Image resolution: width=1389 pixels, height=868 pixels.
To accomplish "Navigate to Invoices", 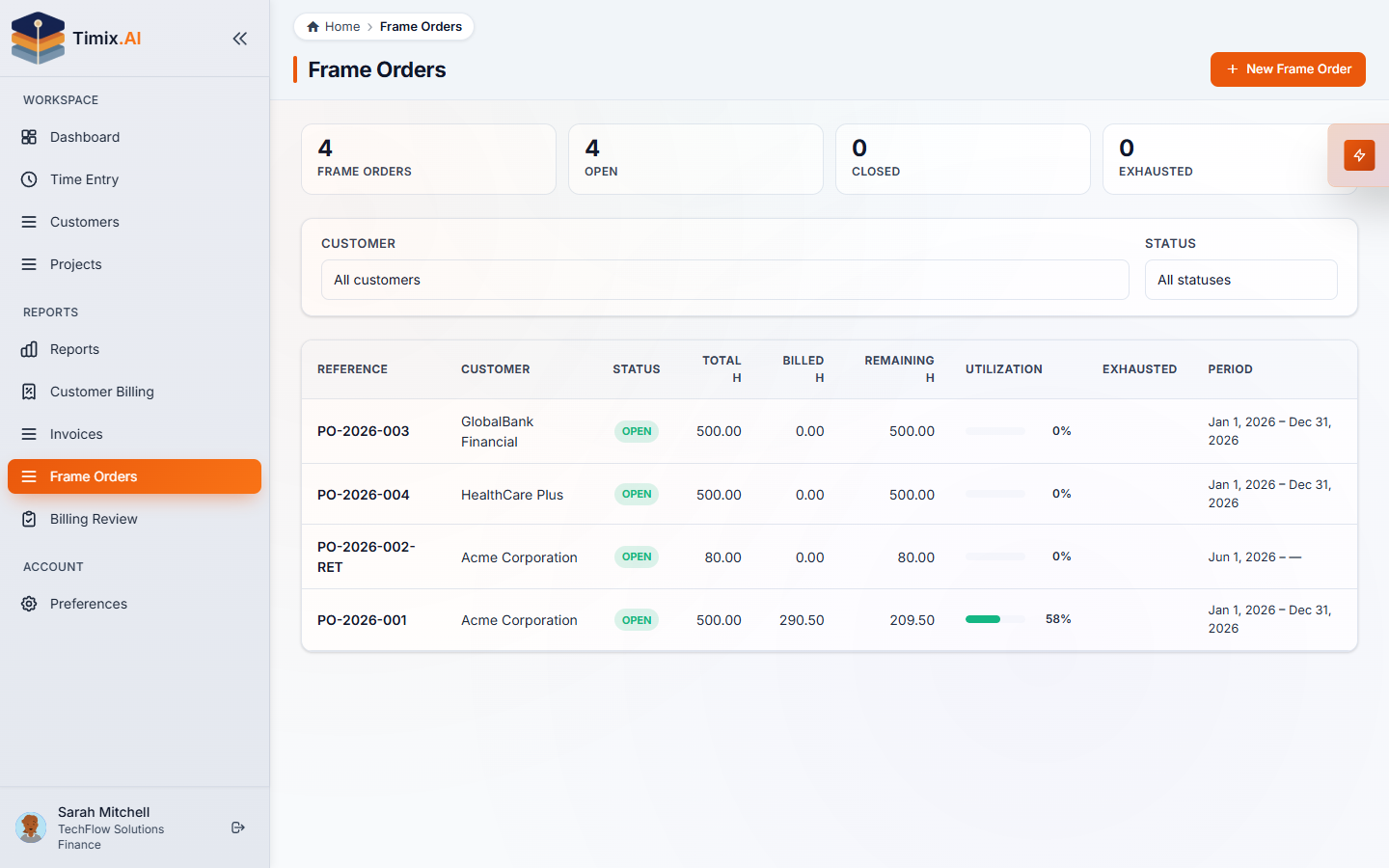I will tap(134, 434).
